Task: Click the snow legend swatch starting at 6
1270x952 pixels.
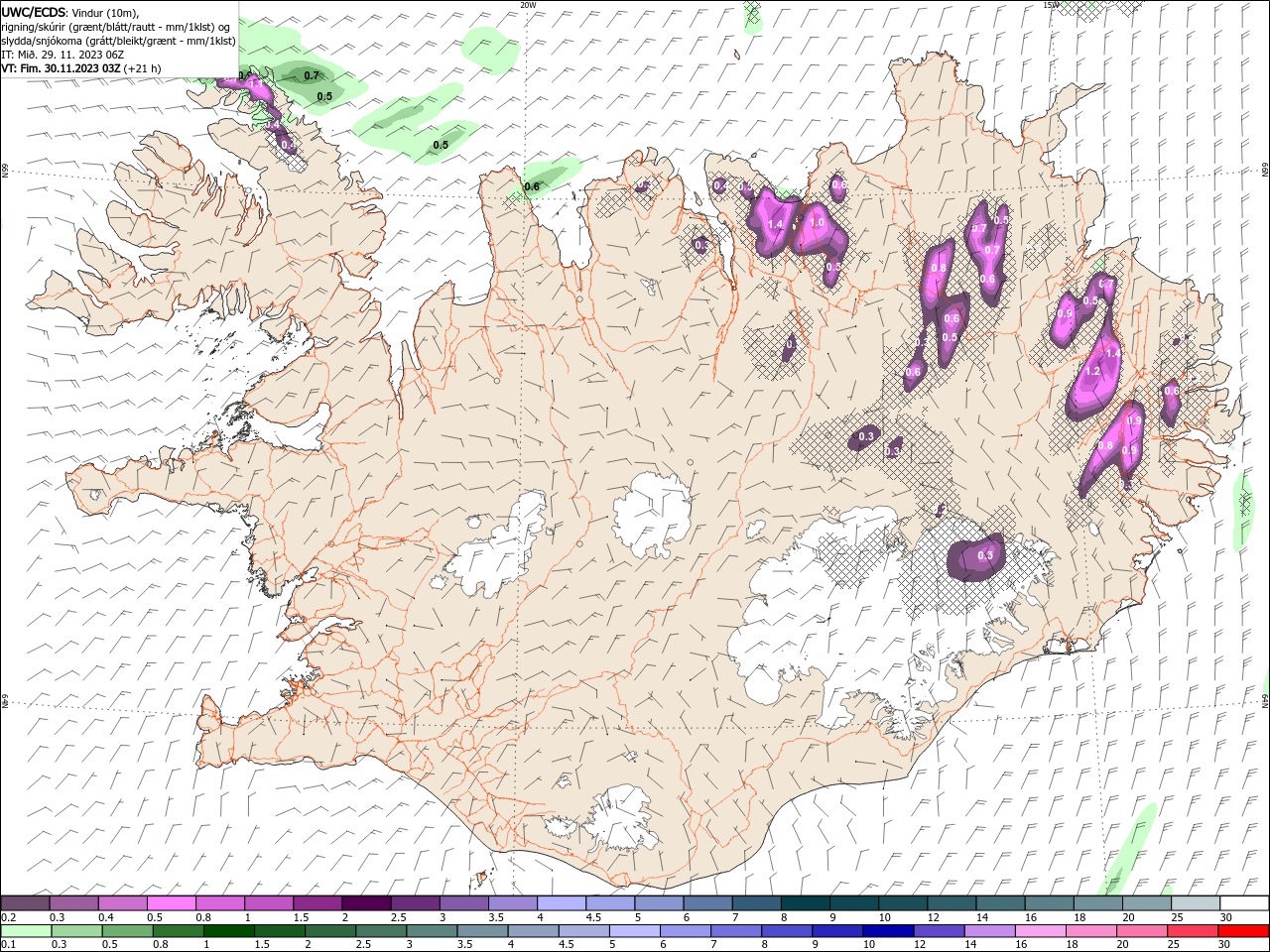Action: click(x=706, y=903)
